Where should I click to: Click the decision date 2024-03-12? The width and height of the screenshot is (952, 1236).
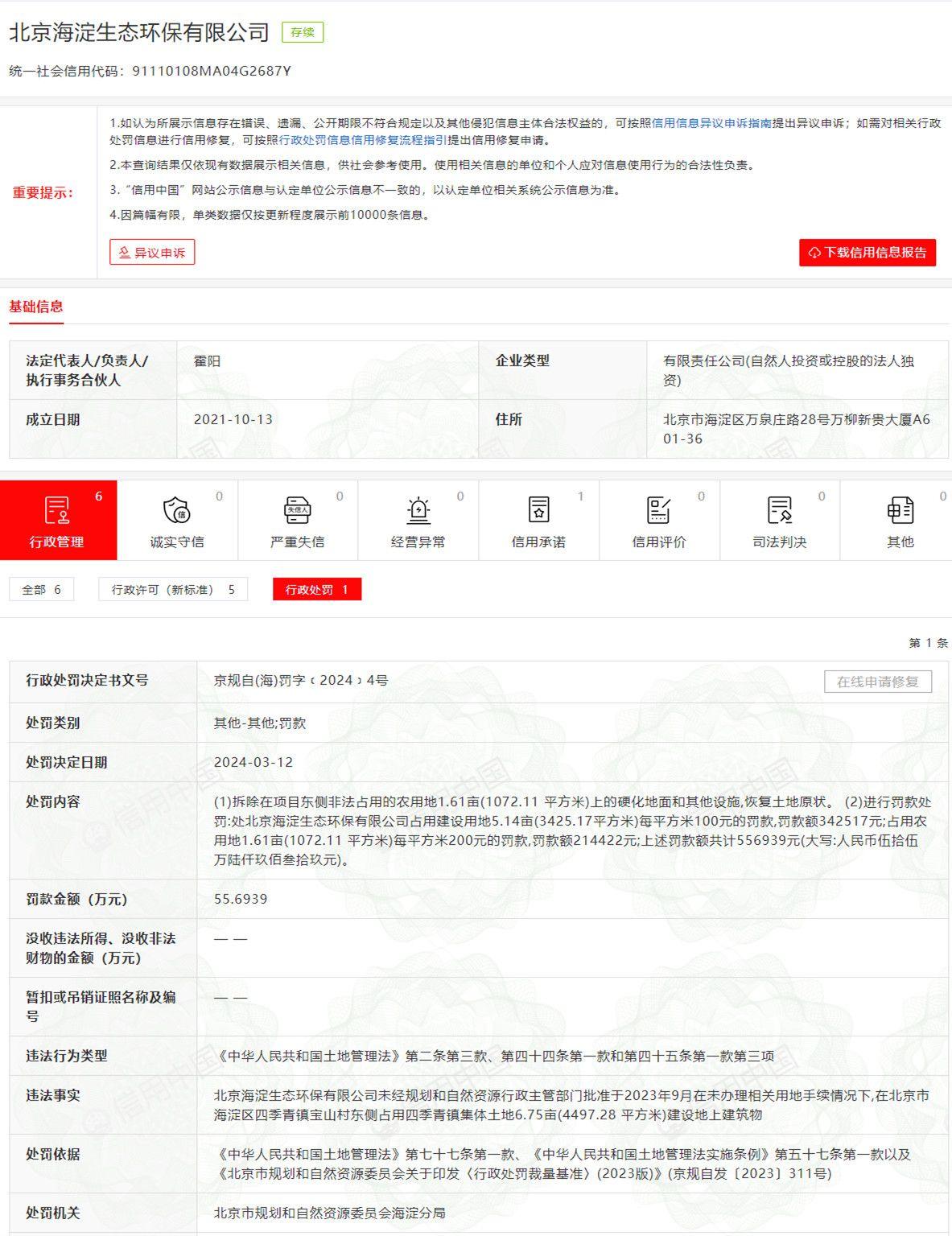click(253, 763)
